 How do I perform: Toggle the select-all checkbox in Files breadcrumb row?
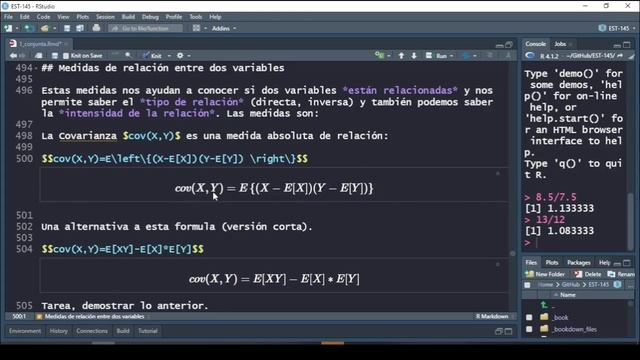527,284
